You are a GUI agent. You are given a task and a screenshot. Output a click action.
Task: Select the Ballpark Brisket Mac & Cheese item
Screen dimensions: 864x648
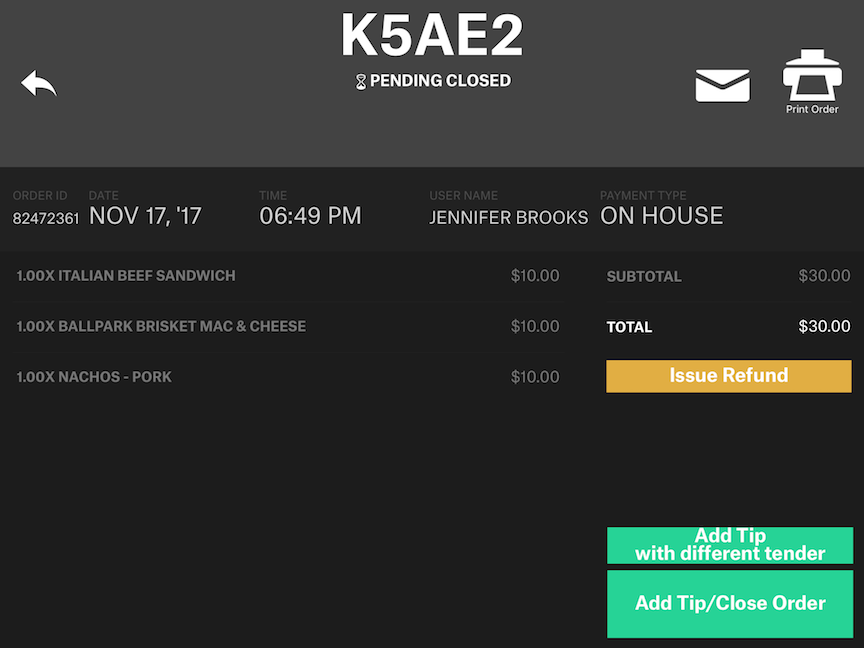161,326
